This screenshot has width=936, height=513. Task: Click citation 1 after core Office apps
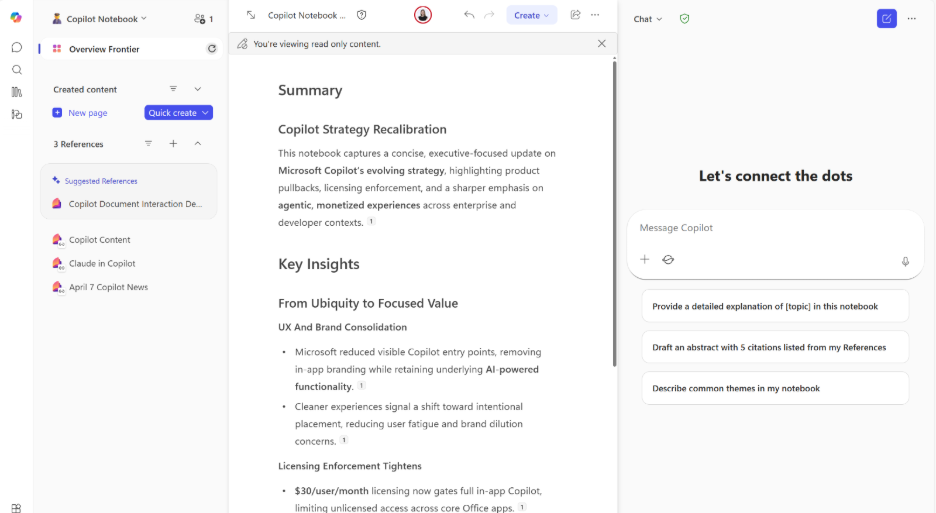pyautogui.click(x=522, y=507)
